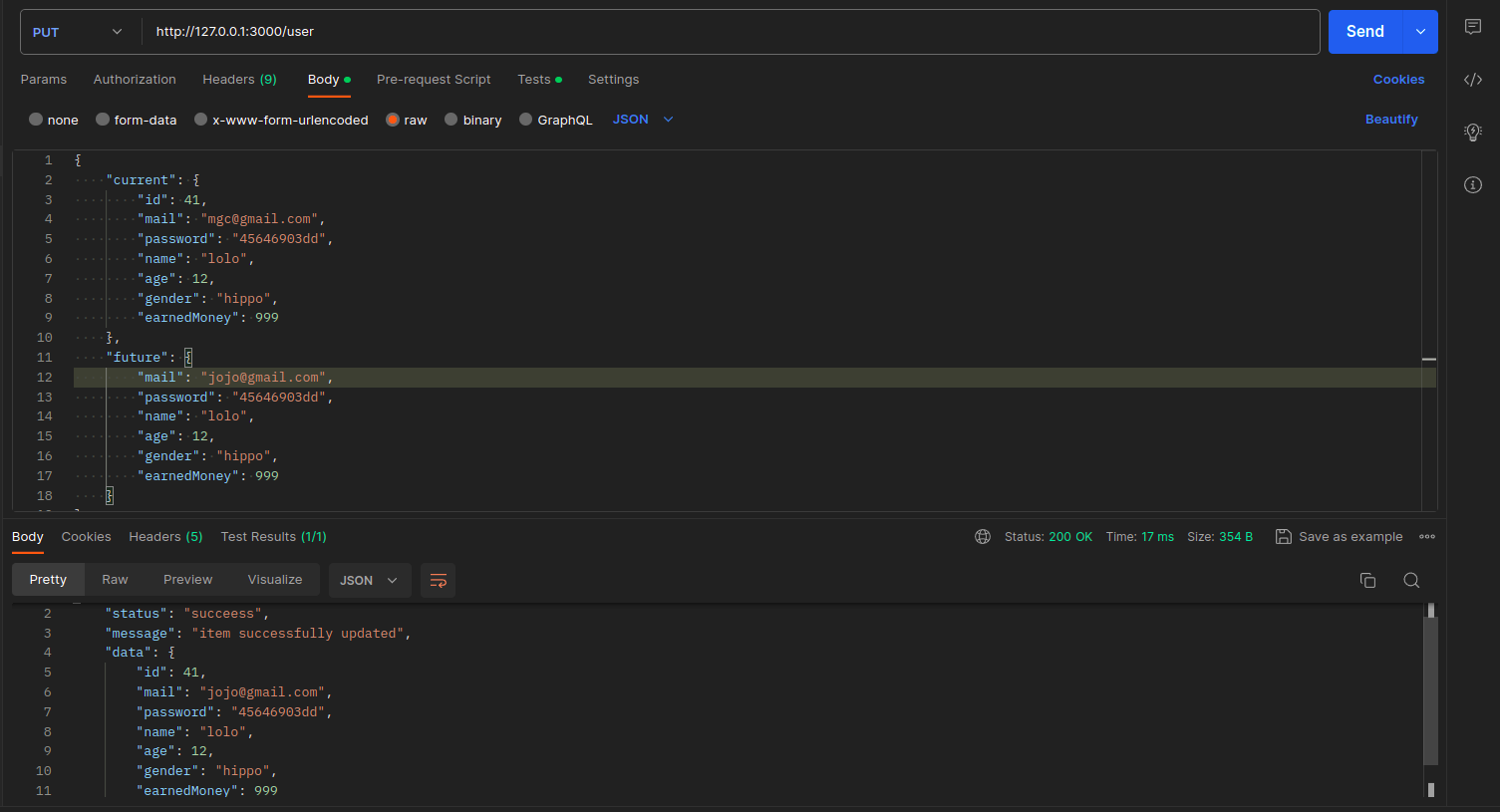Switch to the Pre-request Script tab
The height and width of the screenshot is (812, 1500).
[x=434, y=80]
